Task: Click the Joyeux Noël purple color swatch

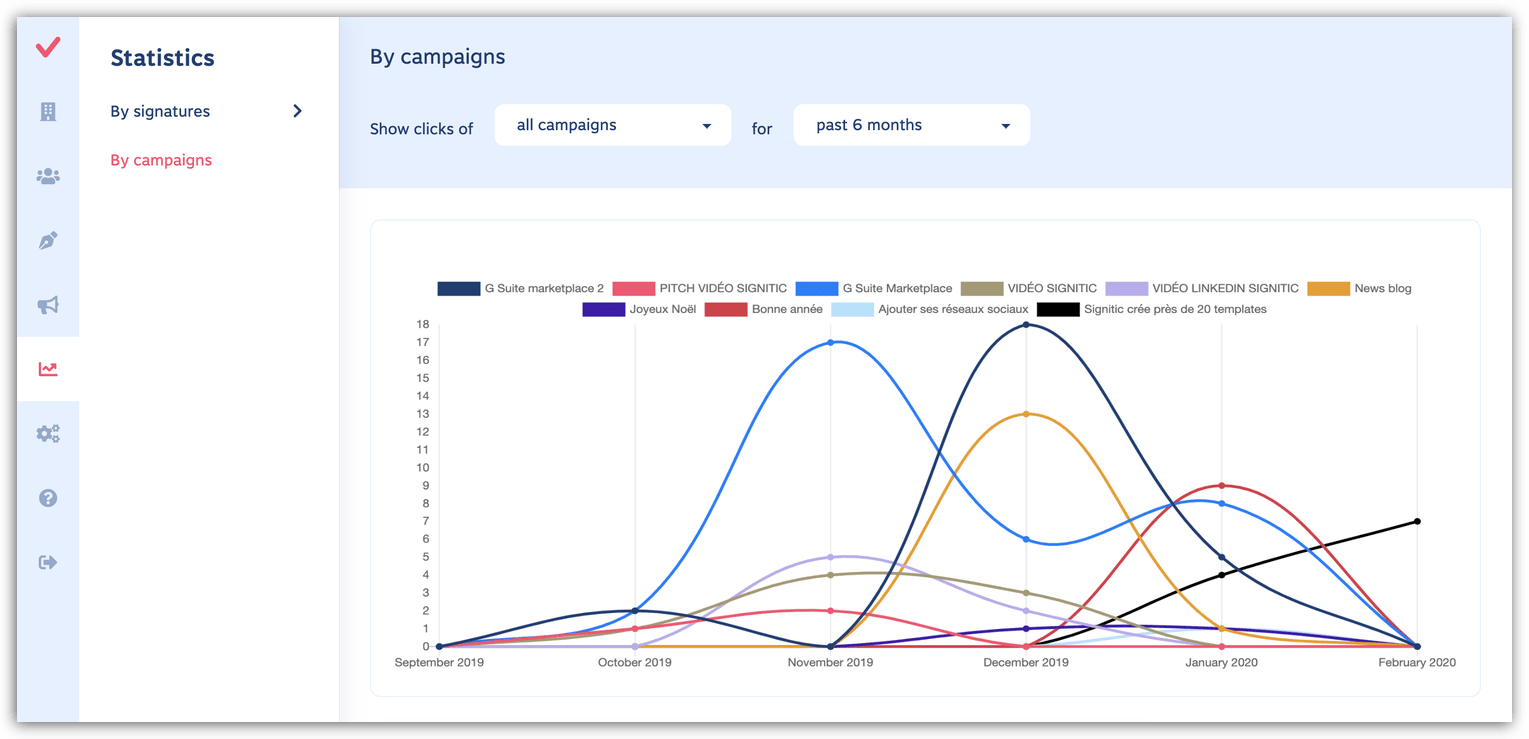Action: coord(603,309)
